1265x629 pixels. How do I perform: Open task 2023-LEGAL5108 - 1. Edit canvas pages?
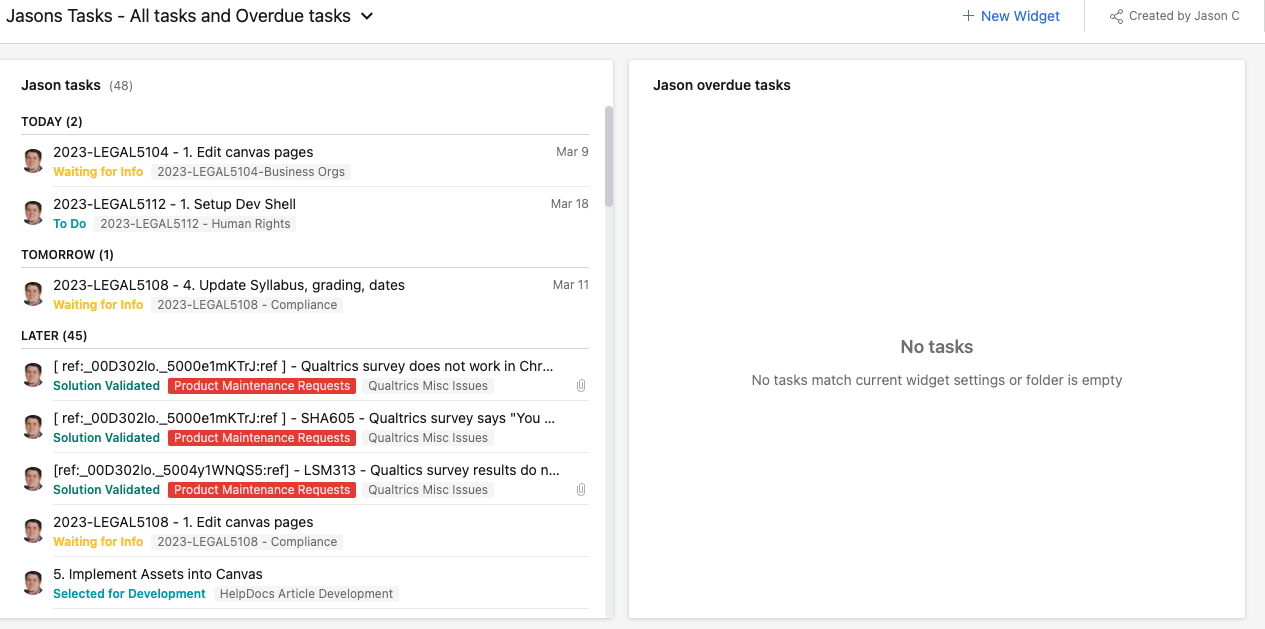click(183, 522)
